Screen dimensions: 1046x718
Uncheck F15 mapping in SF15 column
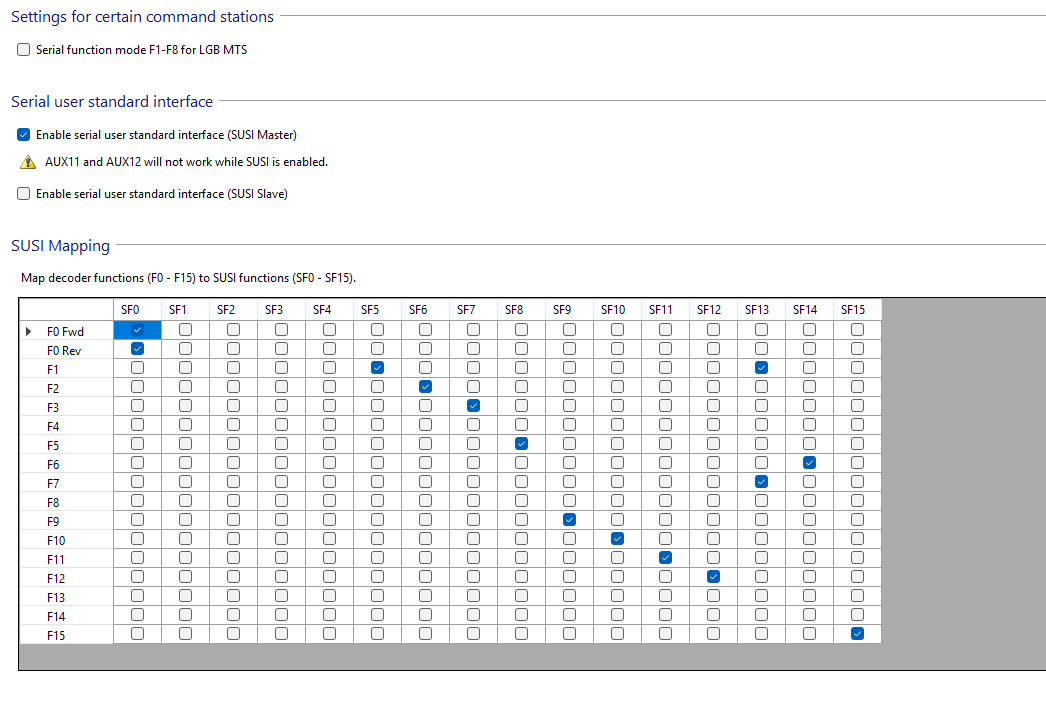857,634
